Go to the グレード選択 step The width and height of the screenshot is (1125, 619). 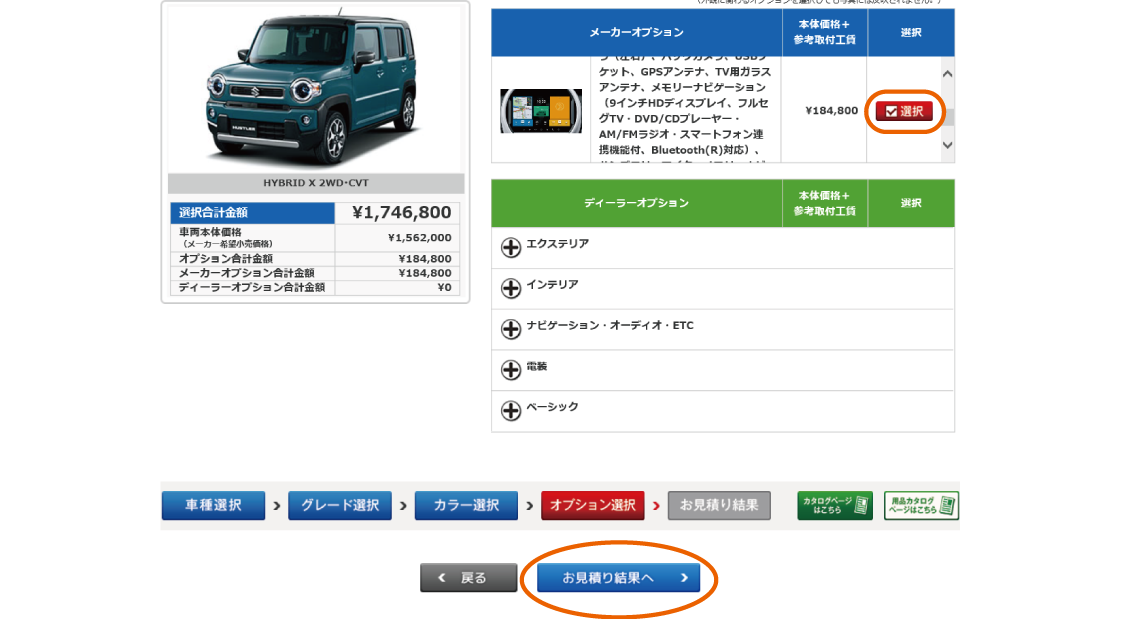pos(339,505)
